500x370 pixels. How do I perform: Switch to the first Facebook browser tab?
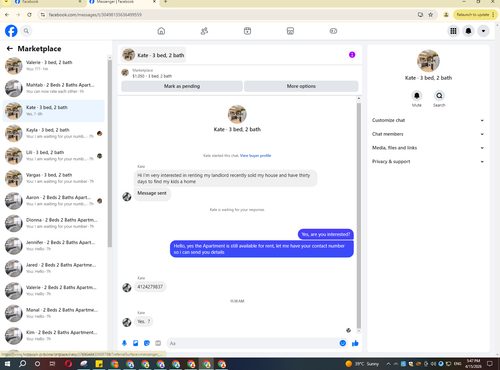coord(48,2)
